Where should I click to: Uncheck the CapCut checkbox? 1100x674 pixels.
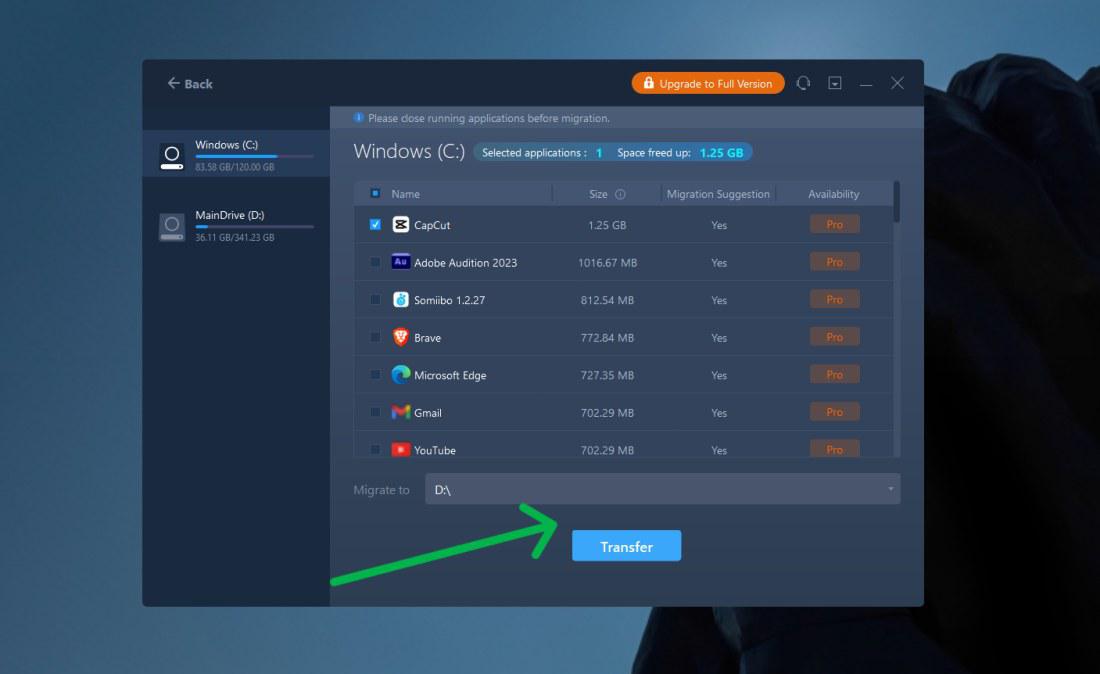click(x=375, y=224)
